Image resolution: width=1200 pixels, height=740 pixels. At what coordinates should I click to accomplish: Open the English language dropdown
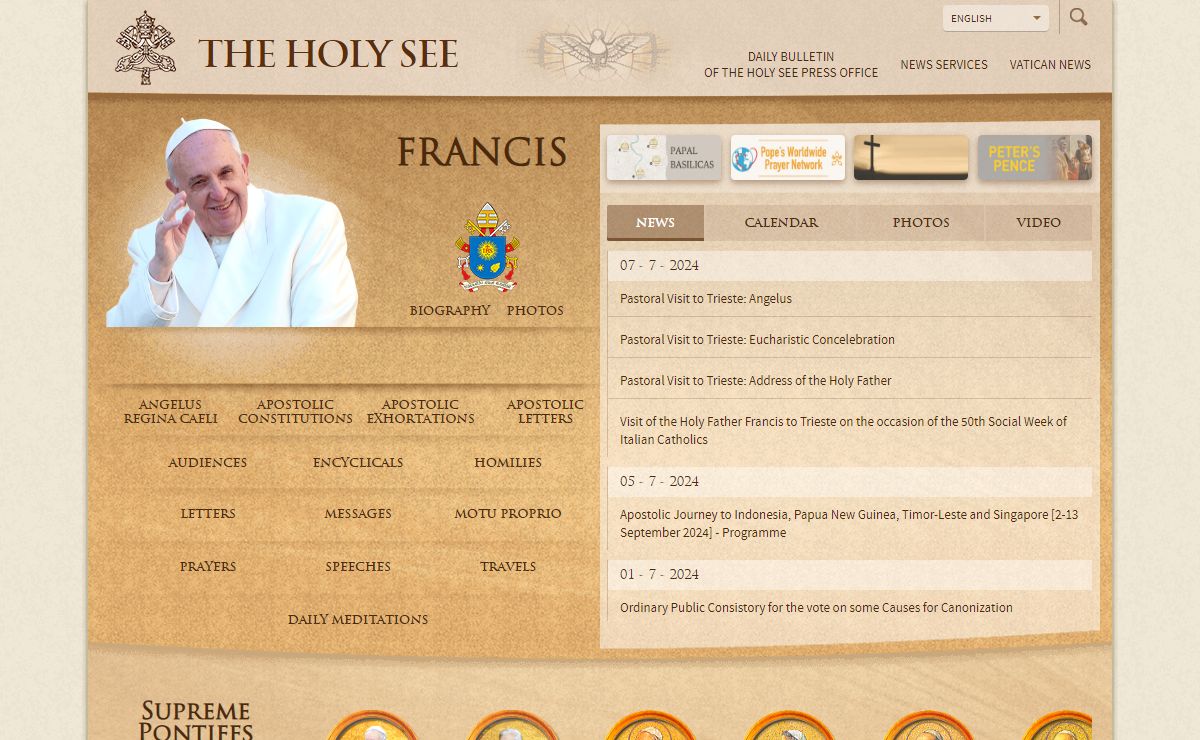point(996,18)
